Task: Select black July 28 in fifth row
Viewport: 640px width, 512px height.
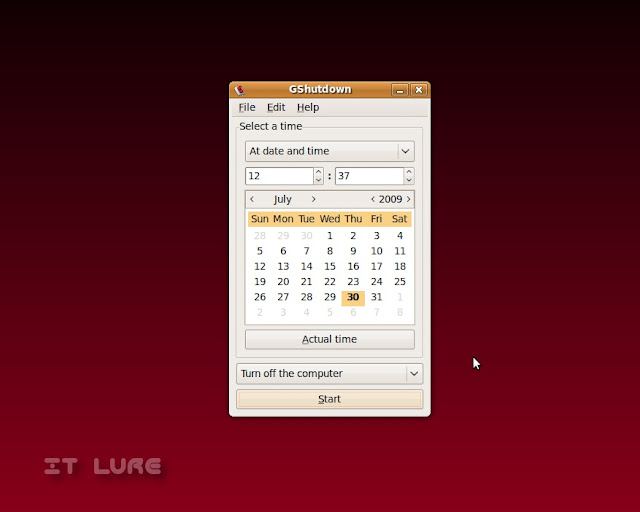Action: coord(307,297)
